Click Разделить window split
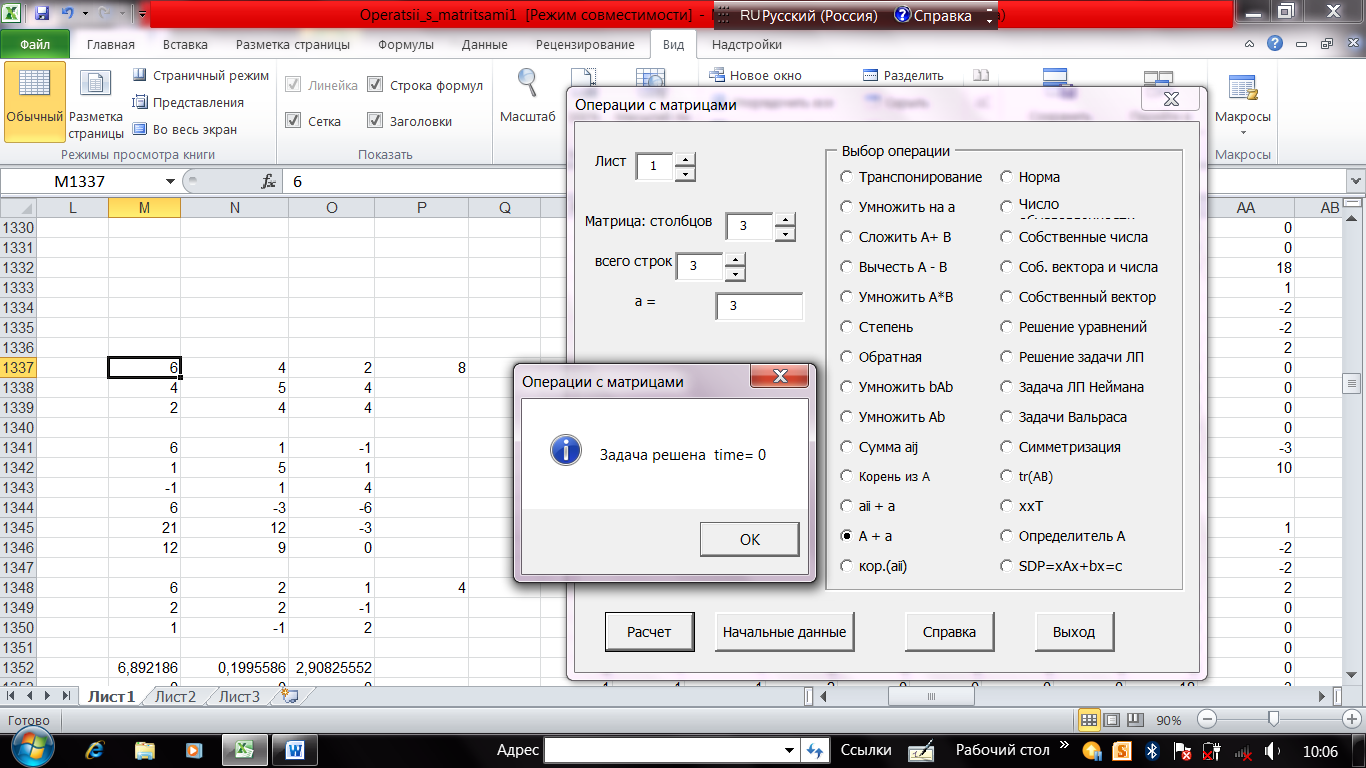The width and height of the screenshot is (1366, 768). [903, 75]
